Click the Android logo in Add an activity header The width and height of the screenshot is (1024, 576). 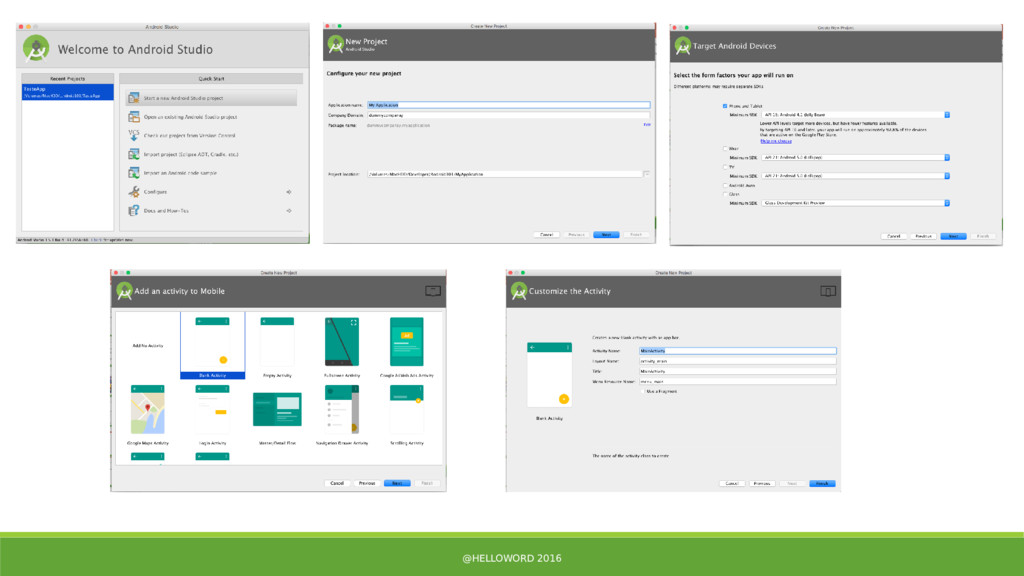coord(124,291)
